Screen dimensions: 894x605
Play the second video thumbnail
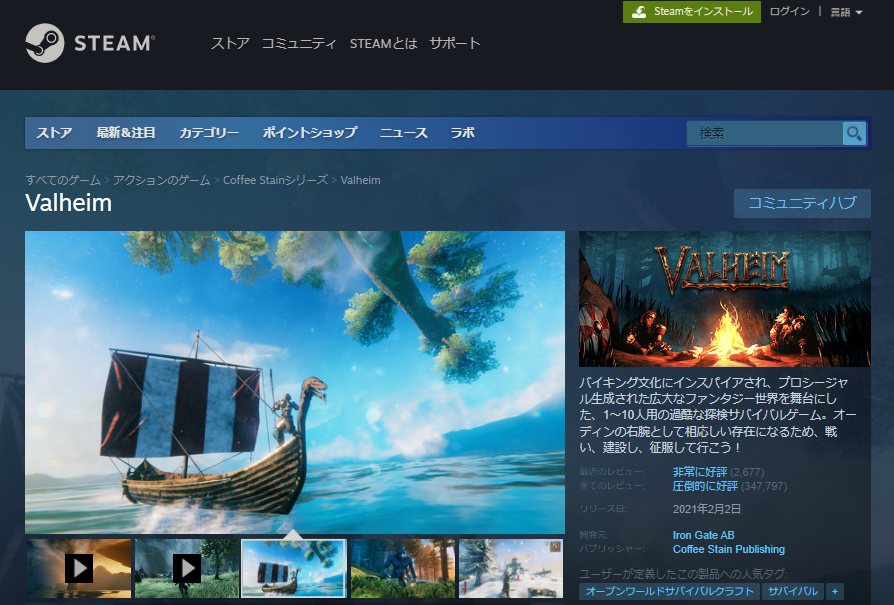click(187, 568)
